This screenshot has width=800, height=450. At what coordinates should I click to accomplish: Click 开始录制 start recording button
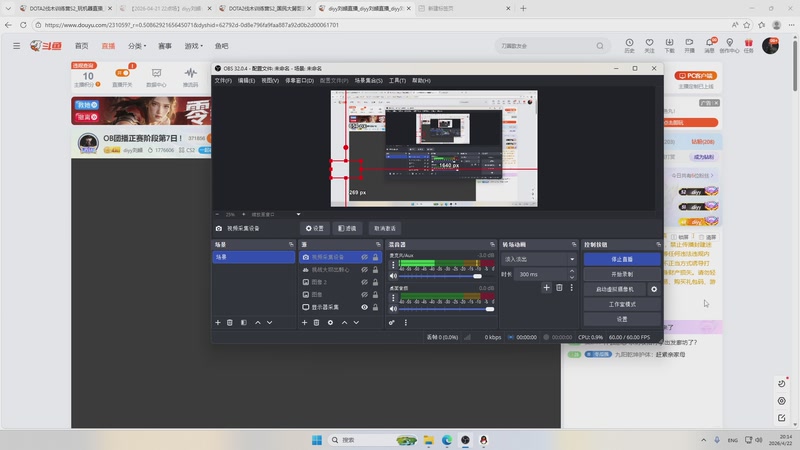point(622,274)
